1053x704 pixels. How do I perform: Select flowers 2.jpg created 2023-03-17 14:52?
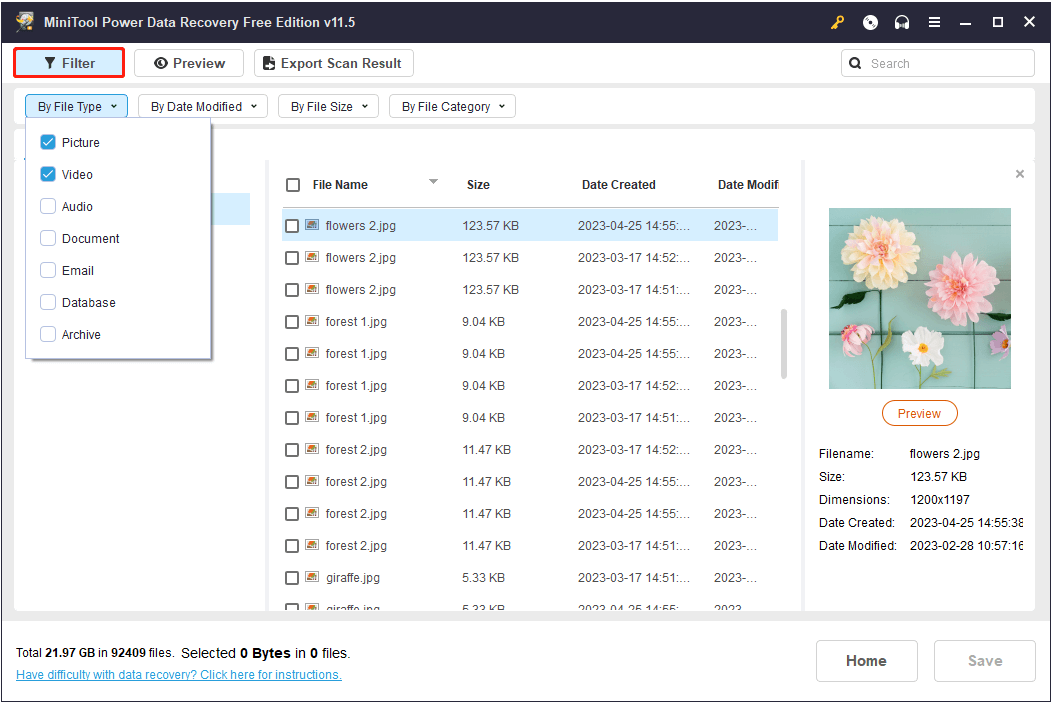click(x=530, y=258)
